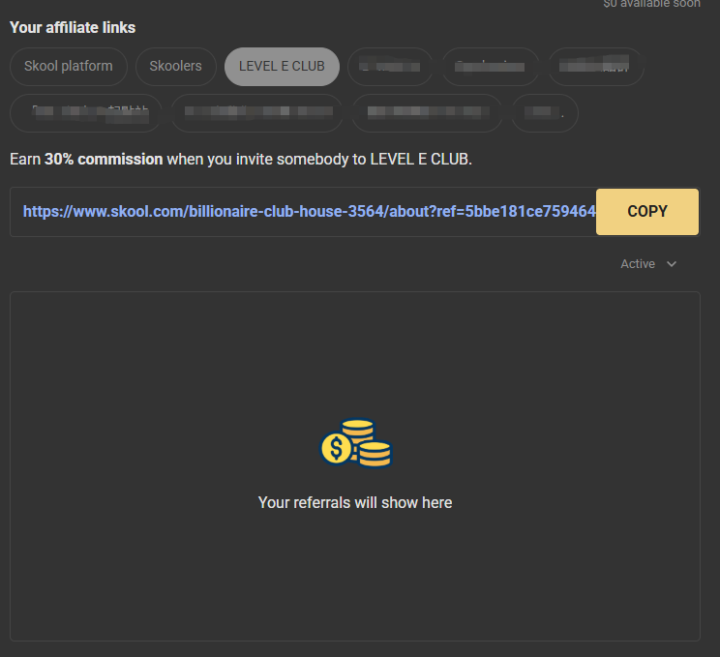Click the "Your referrals will show here" message
This screenshot has width=720, height=657.
(355, 502)
